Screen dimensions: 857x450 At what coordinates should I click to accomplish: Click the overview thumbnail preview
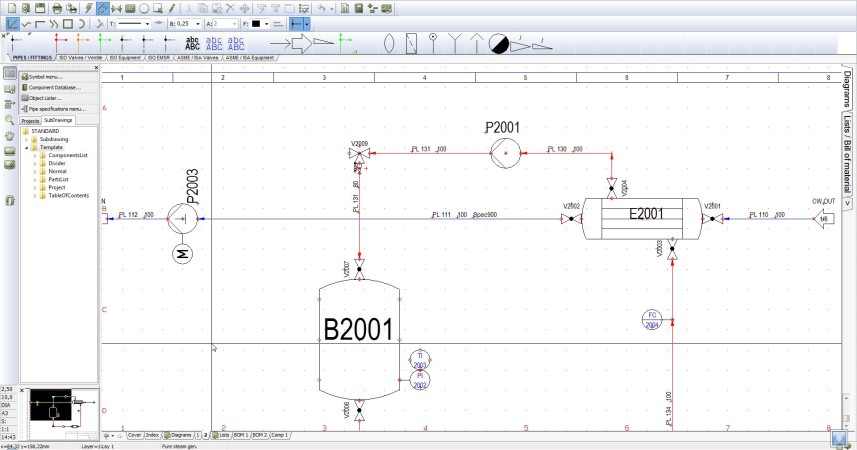click(63, 414)
